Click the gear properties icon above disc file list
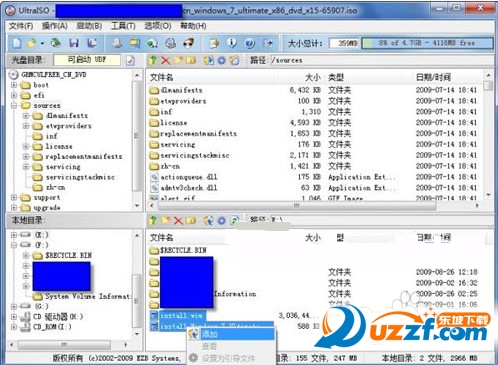 tap(221, 60)
